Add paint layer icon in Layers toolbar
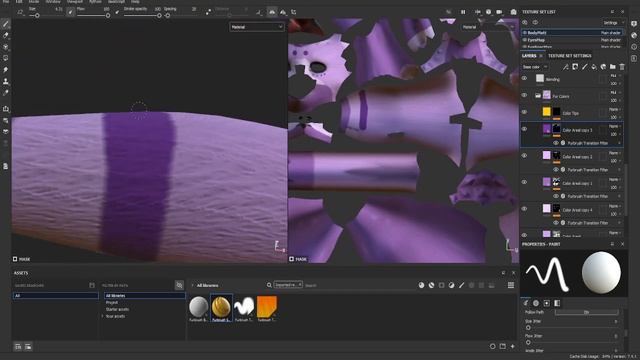This screenshot has height=360, width=640. click(584, 67)
